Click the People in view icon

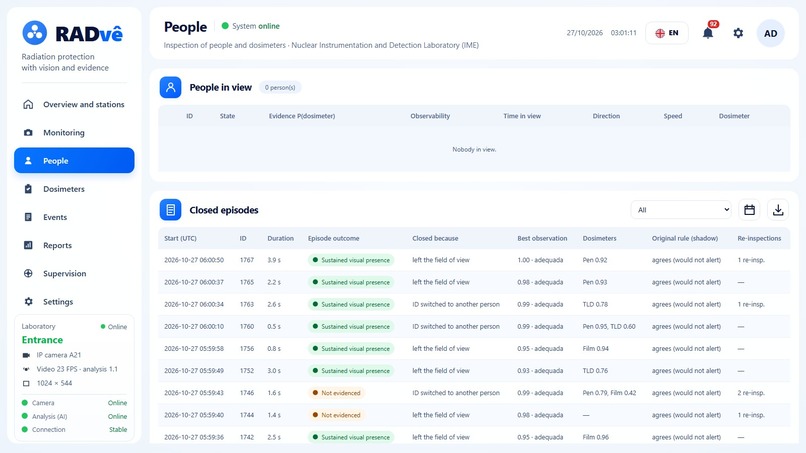click(170, 87)
